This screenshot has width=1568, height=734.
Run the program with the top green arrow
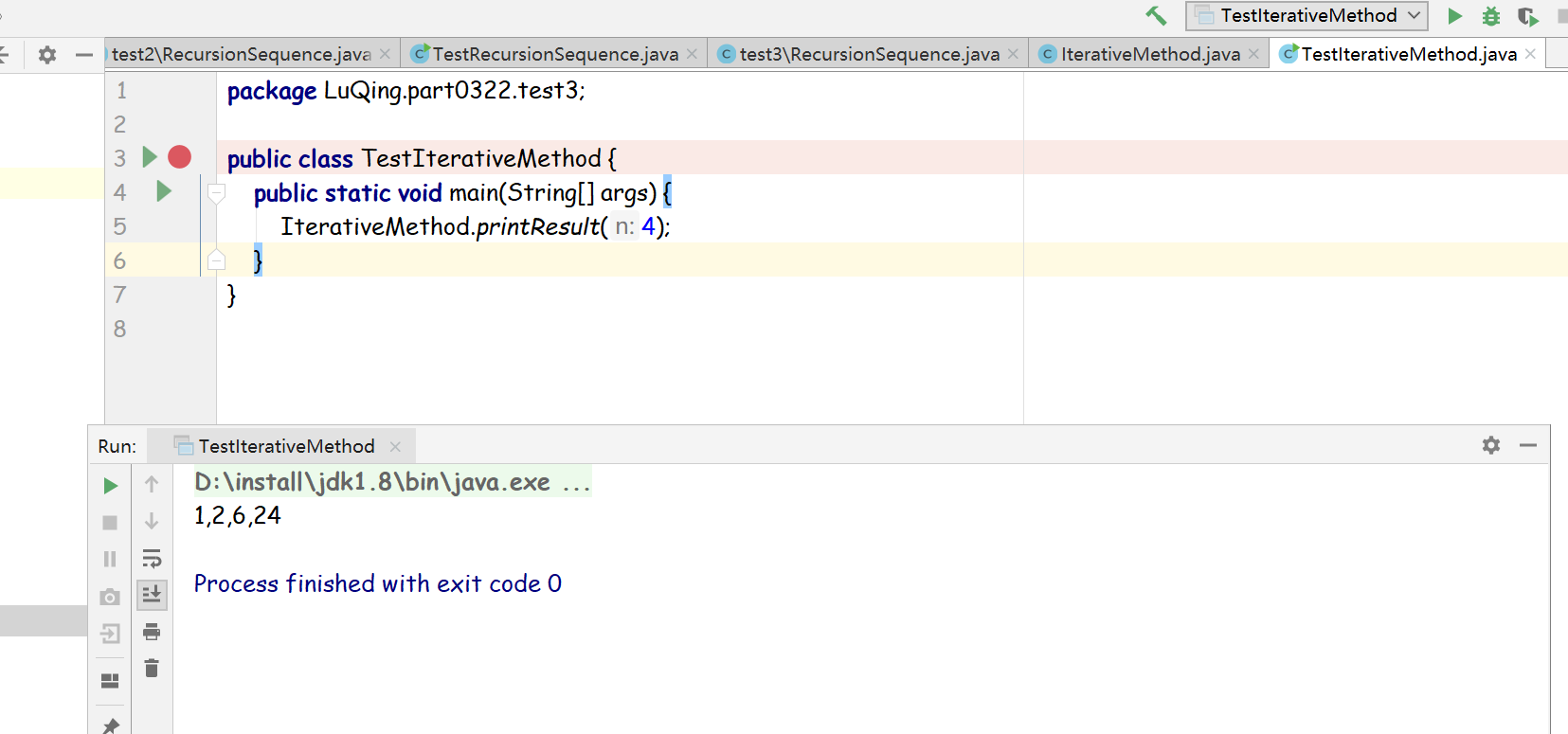coord(1455,16)
